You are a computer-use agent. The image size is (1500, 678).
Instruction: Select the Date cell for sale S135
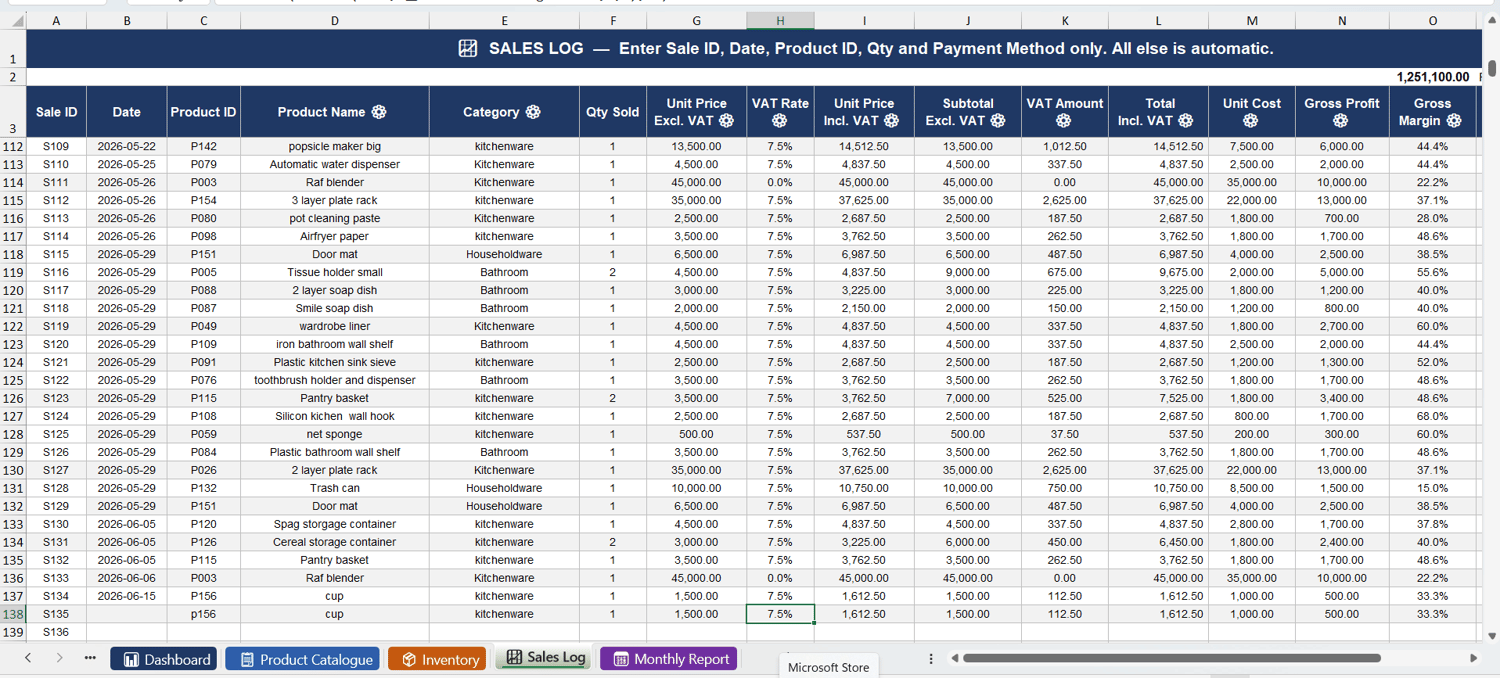point(127,614)
